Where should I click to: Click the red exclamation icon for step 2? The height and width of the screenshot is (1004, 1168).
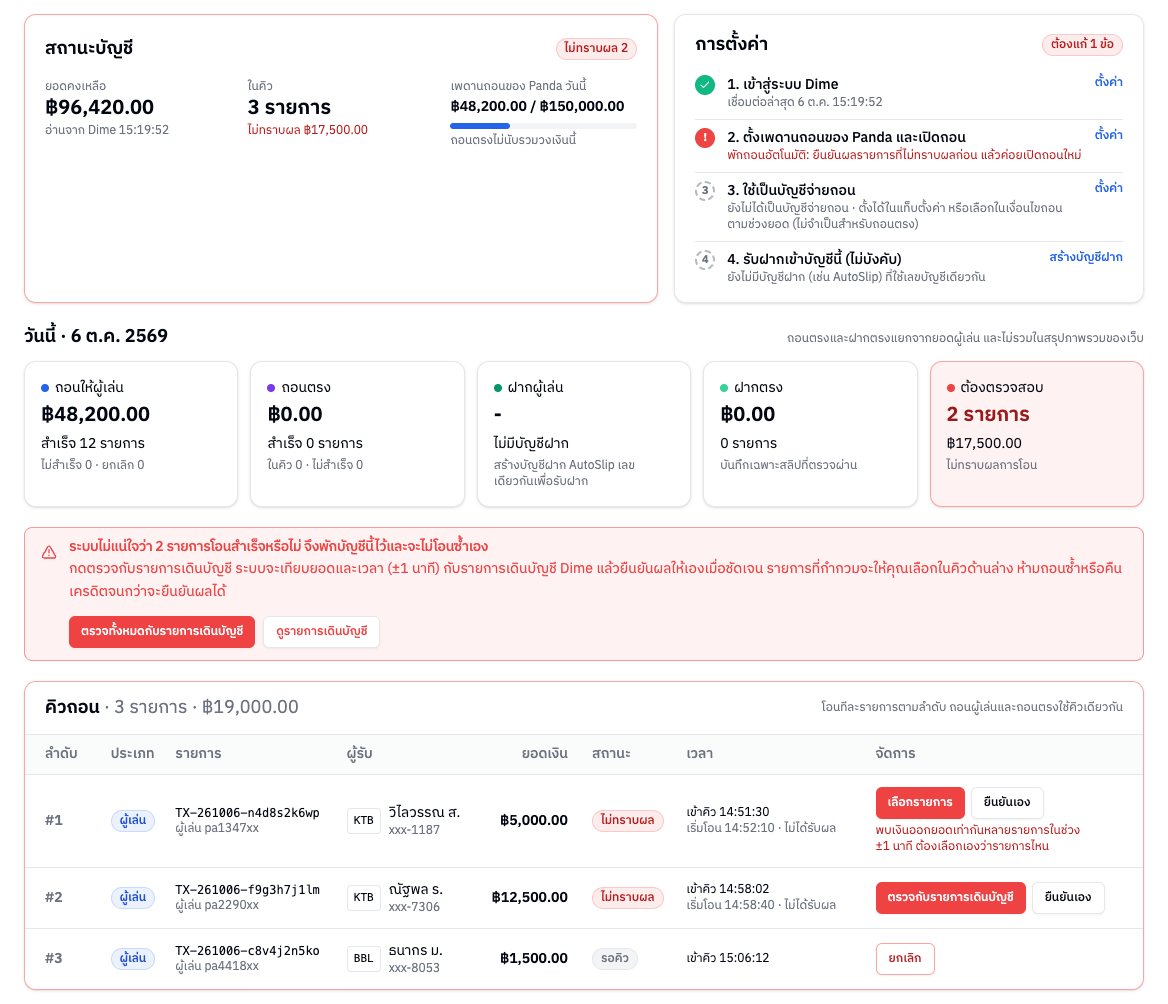pos(705,138)
